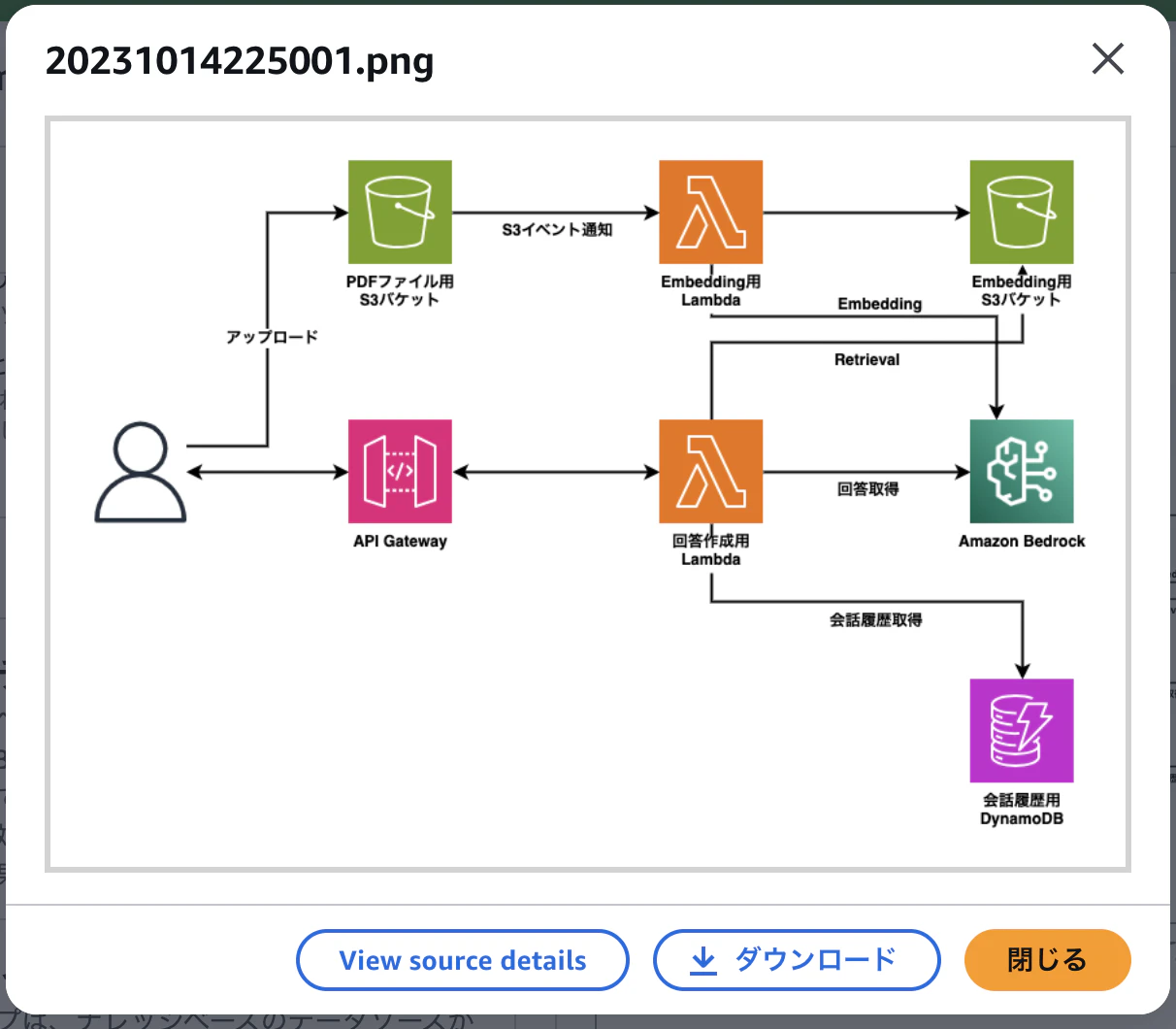
Task: Click the Embedding S3 bucket icon
Action: [x=1022, y=212]
